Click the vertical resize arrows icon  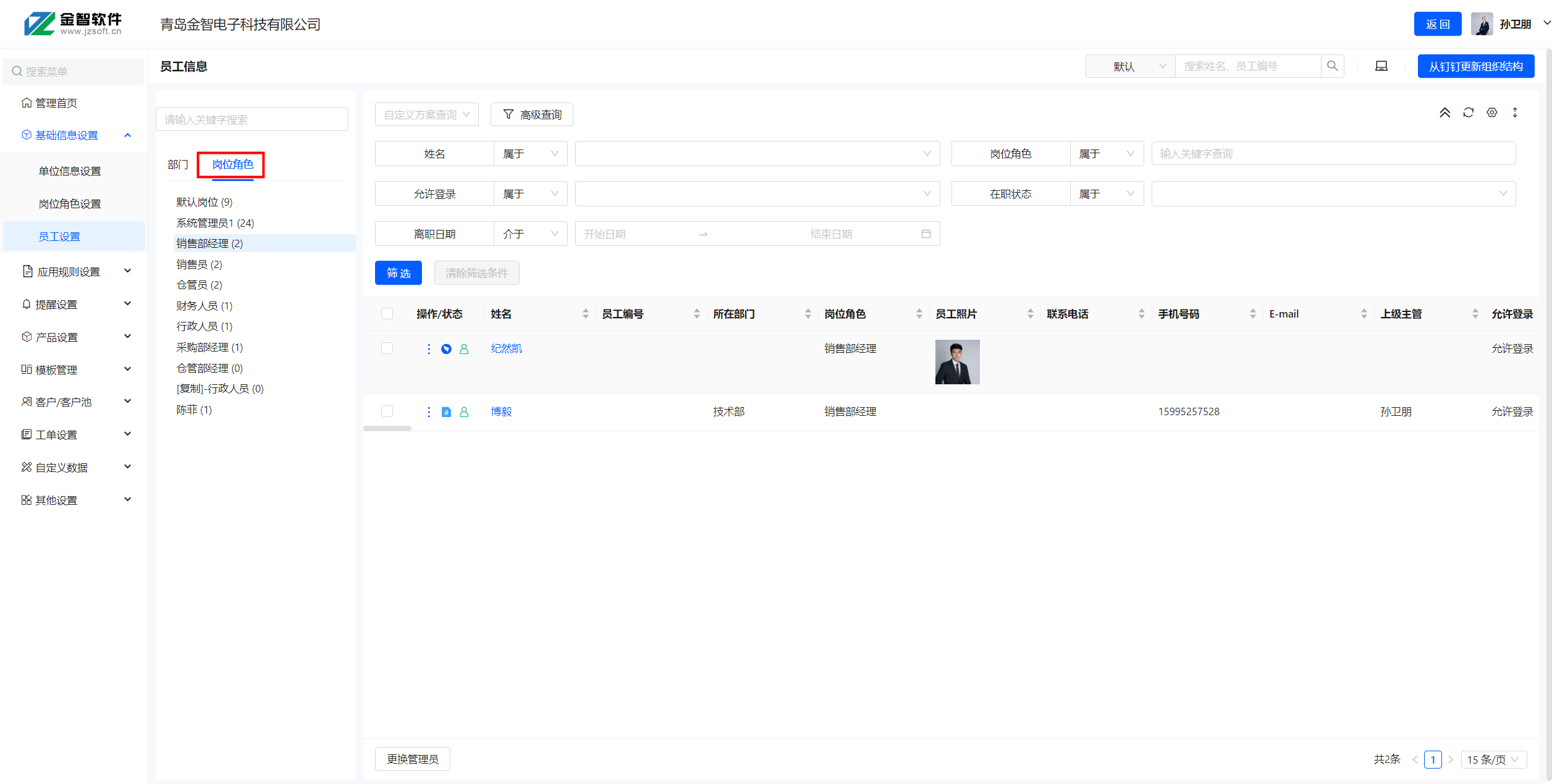click(x=1514, y=112)
